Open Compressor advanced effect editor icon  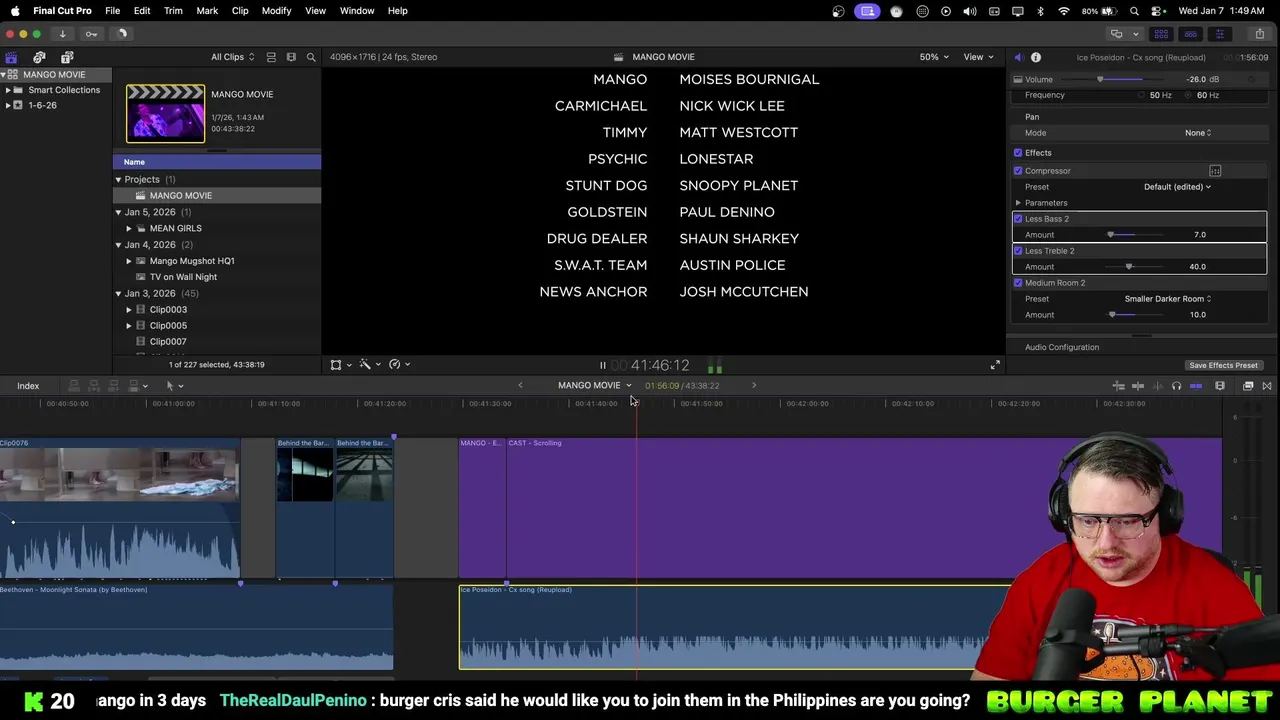[x=1215, y=171]
